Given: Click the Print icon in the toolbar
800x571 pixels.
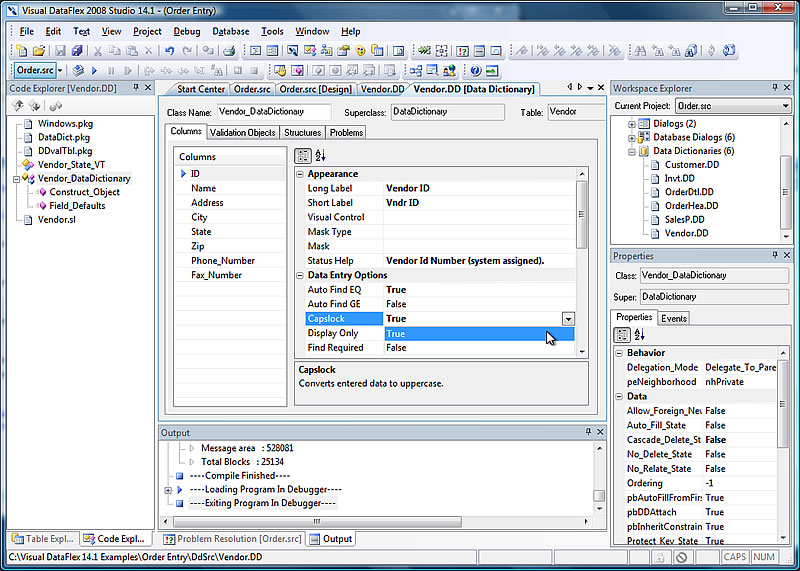Looking at the screenshot, I should 228,51.
